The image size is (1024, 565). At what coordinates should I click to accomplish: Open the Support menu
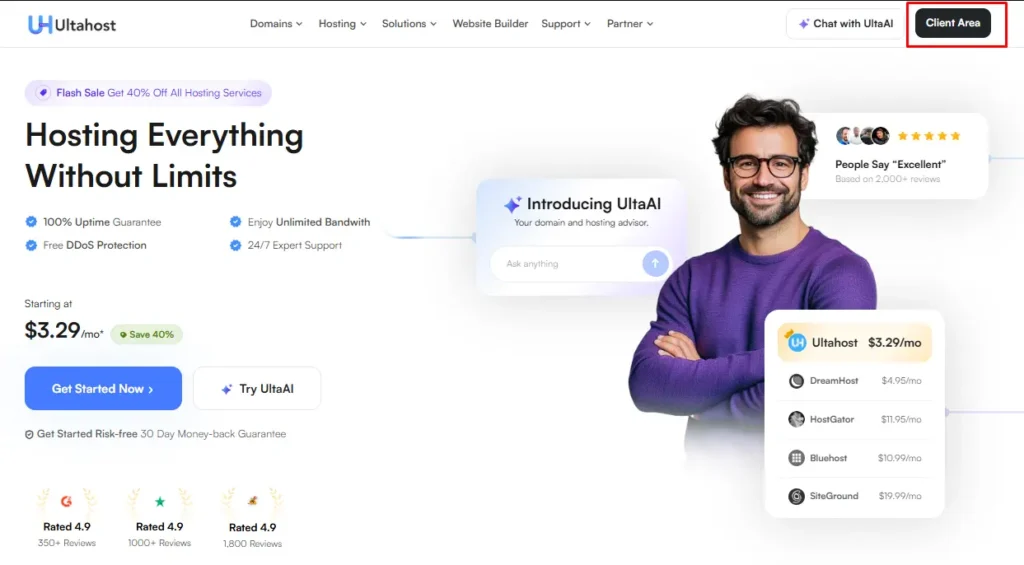pos(566,24)
